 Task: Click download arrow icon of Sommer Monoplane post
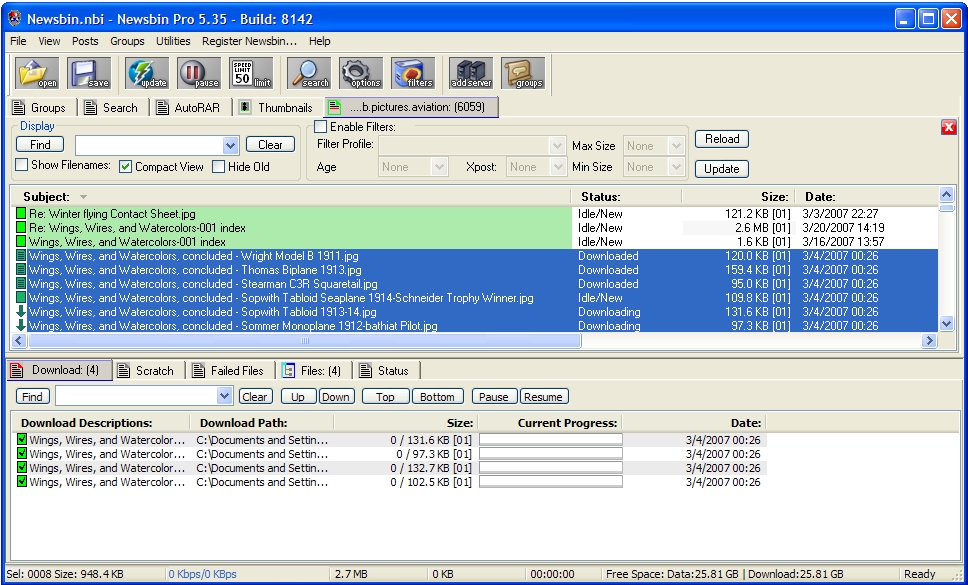click(x=20, y=325)
